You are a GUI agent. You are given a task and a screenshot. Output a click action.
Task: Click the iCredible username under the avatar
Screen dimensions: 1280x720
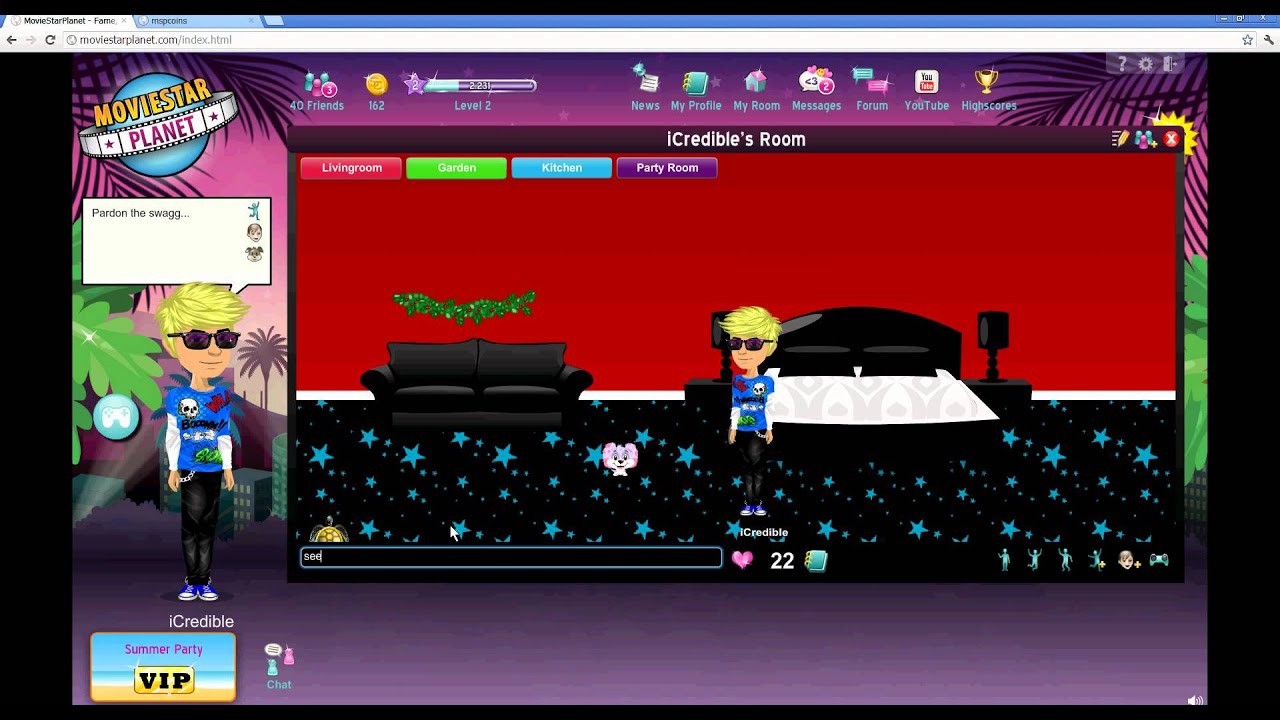pos(763,533)
